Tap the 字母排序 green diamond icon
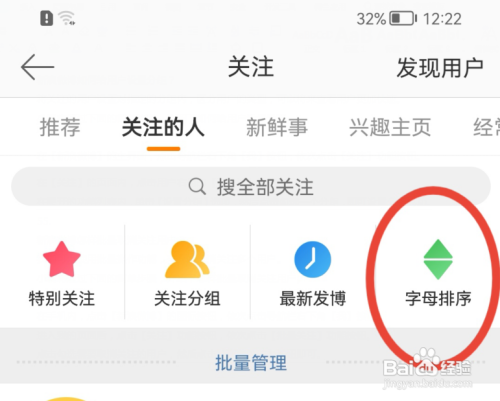Screen dimensions: 500x401 click(x=438, y=259)
